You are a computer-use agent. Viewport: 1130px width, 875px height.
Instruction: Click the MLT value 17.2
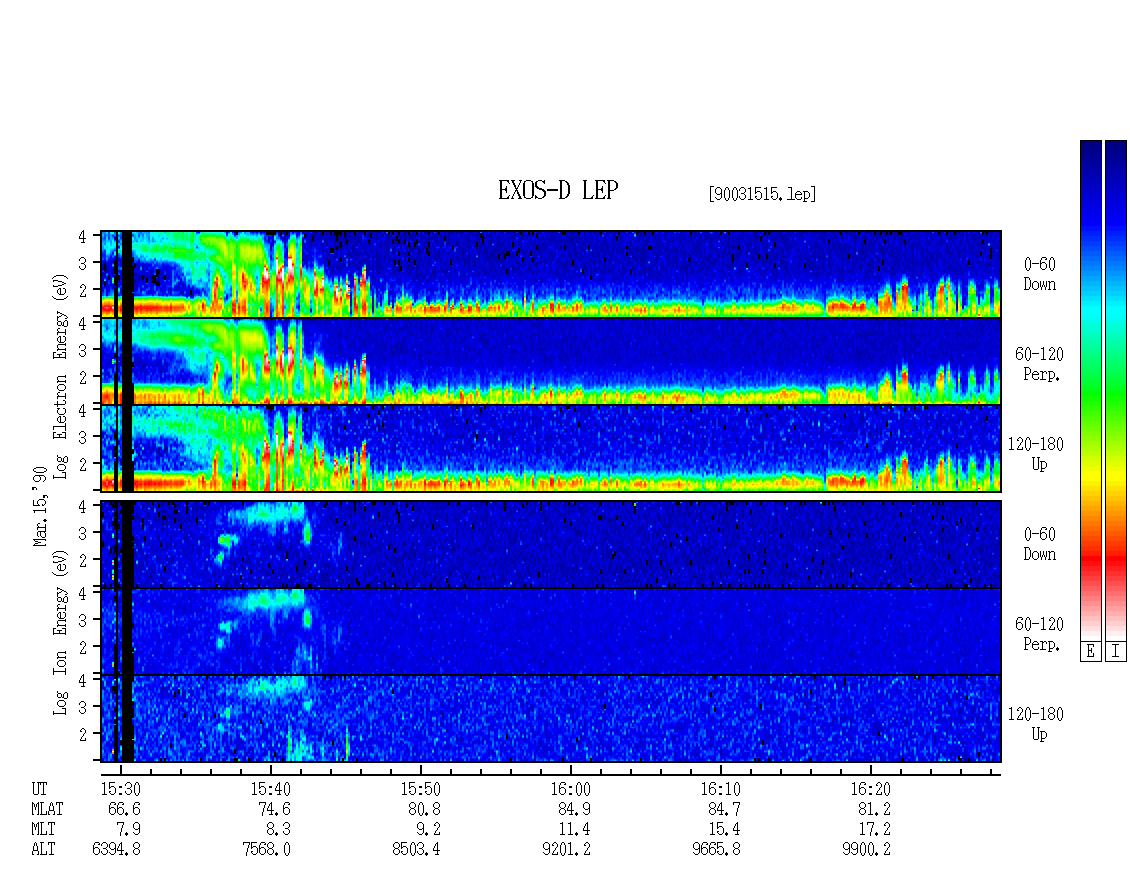(874, 830)
